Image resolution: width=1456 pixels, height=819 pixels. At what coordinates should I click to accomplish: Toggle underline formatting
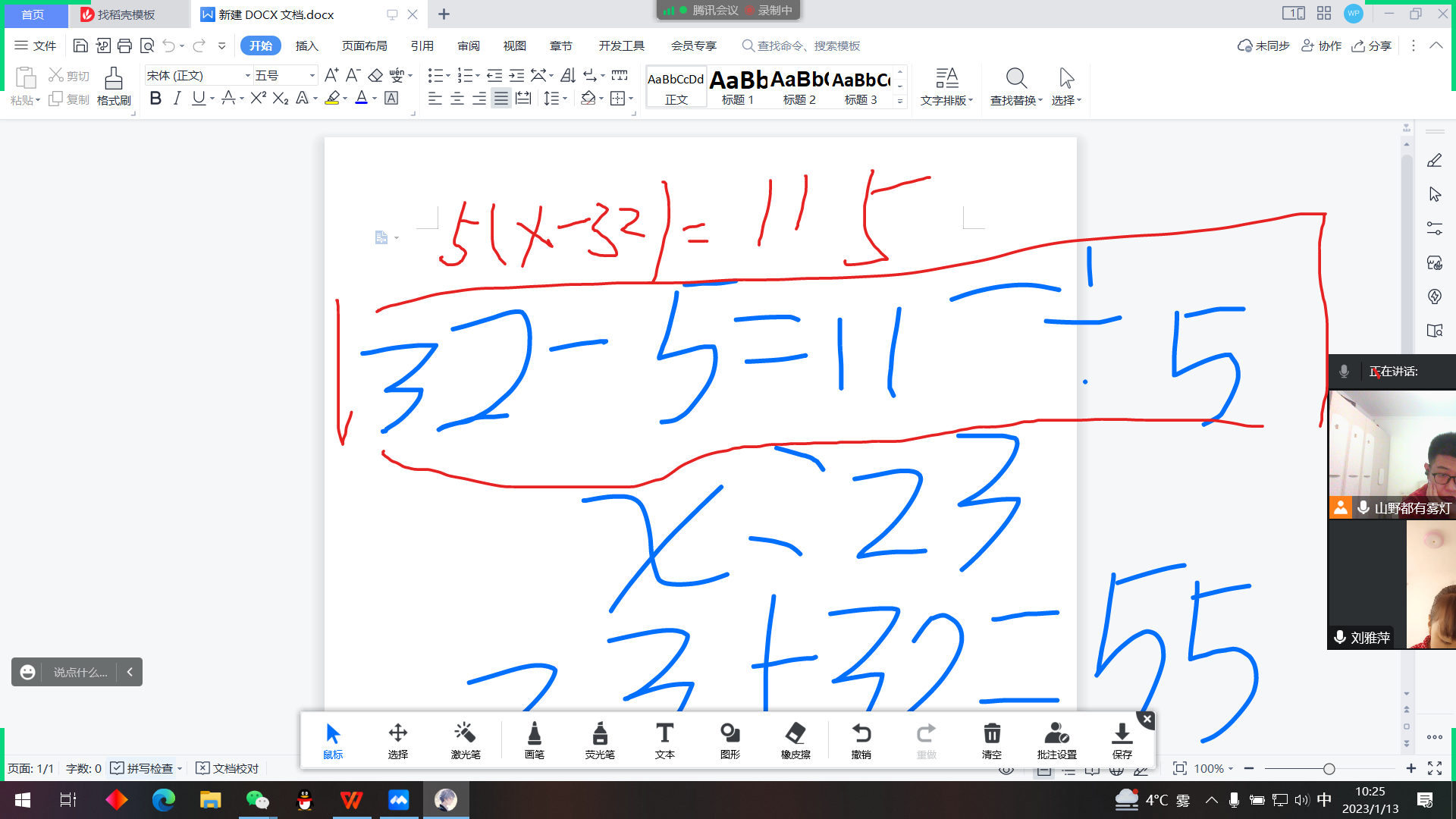pyautogui.click(x=199, y=98)
